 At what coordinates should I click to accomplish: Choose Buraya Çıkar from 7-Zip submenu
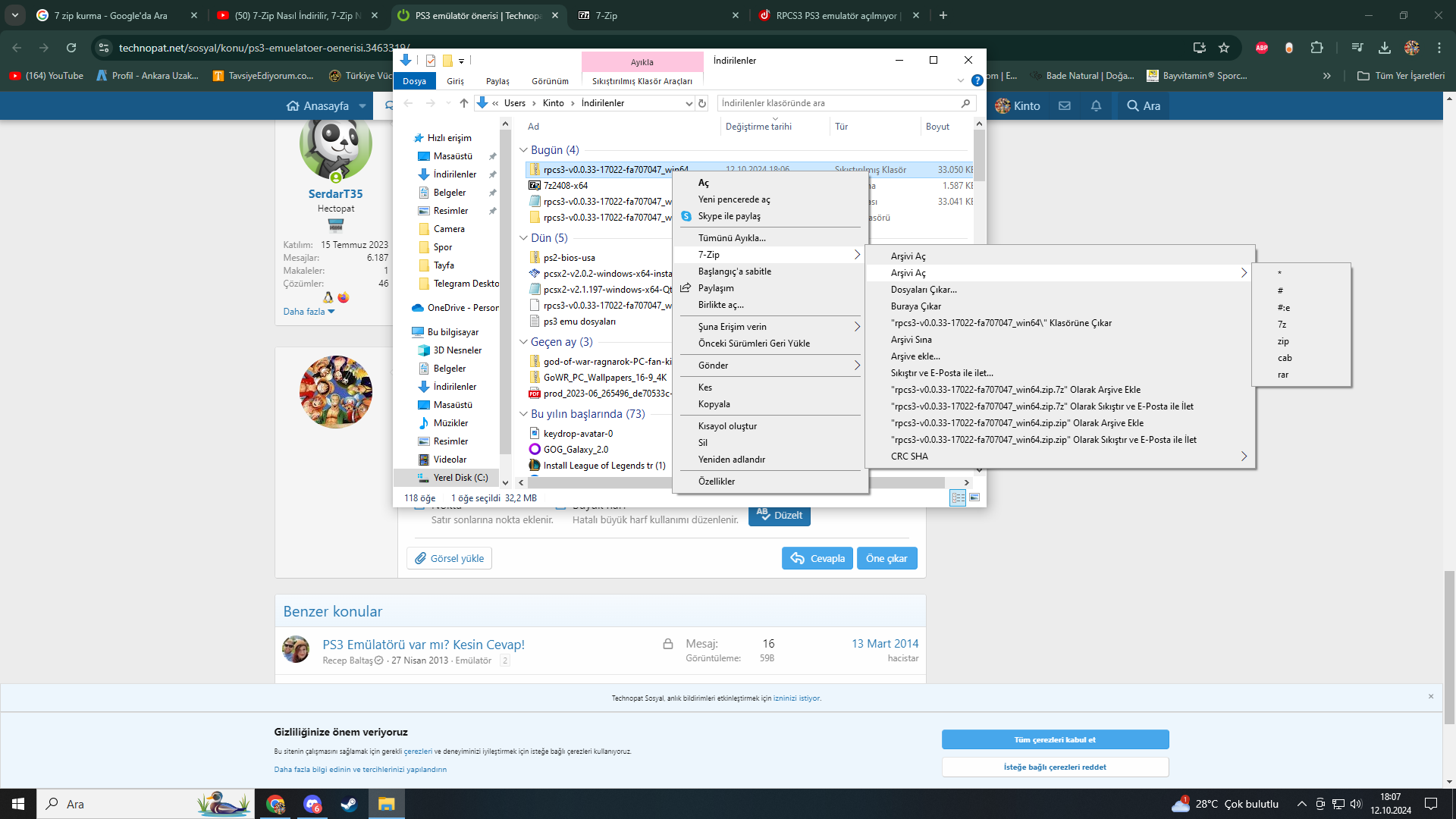point(915,306)
